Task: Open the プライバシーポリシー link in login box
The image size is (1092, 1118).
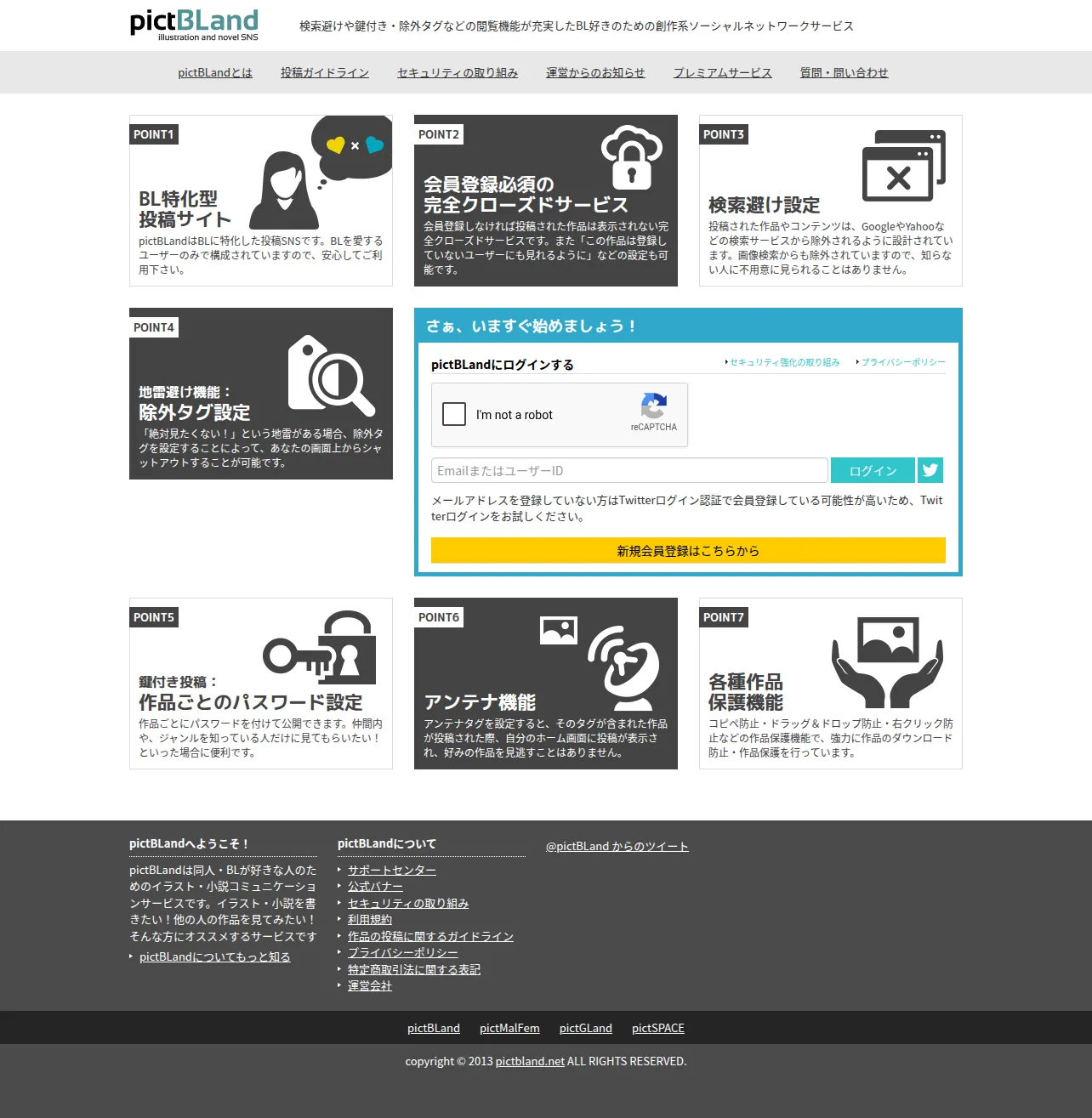Action: coord(903,362)
